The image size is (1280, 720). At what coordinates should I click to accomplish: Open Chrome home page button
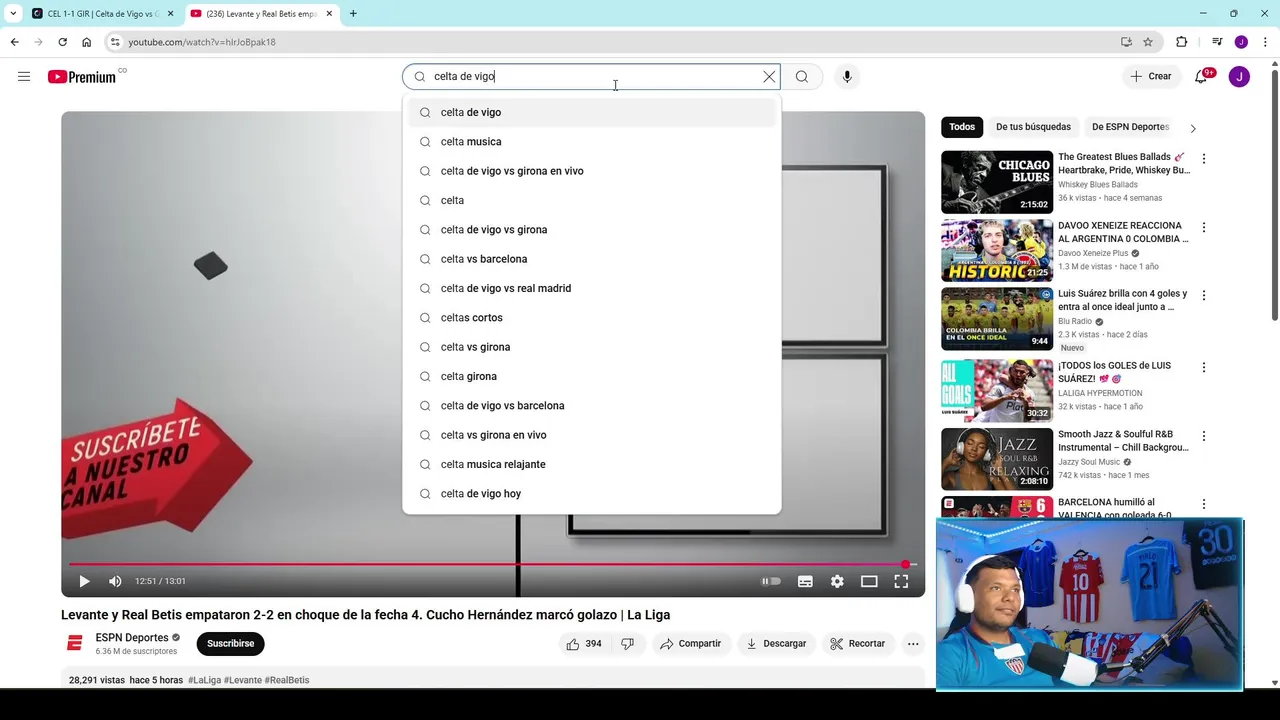click(x=86, y=42)
